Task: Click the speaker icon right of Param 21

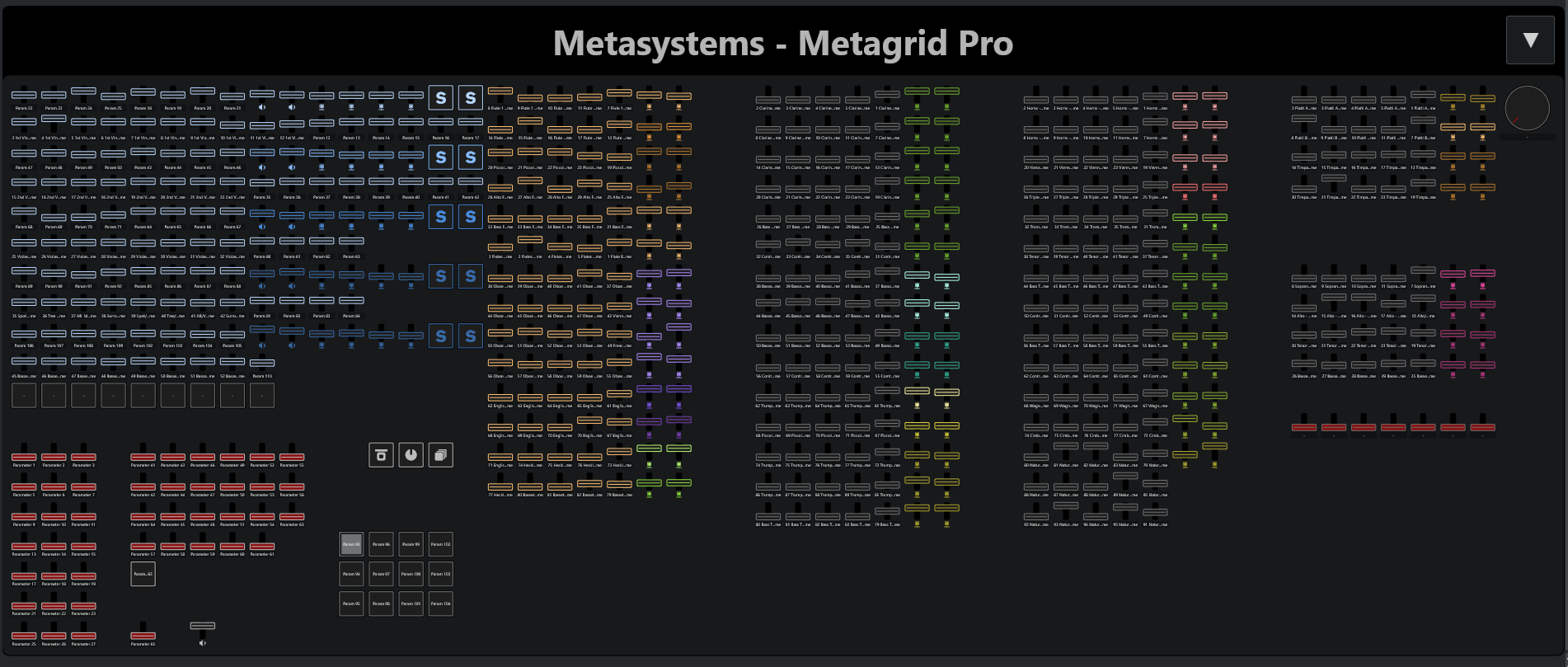Action: [x=262, y=107]
